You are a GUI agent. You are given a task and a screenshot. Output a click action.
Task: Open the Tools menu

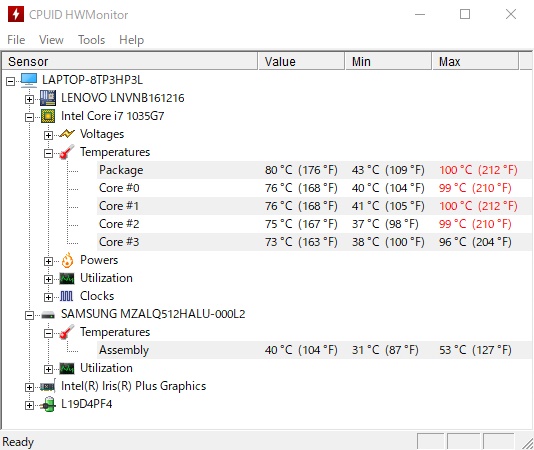point(91,40)
